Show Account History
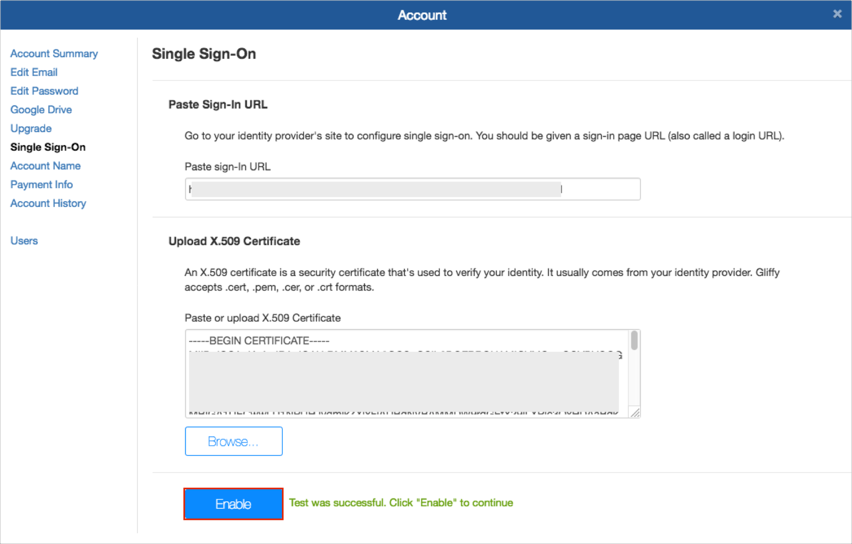Viewport: 852px width, 544px height. pos(48,203)
